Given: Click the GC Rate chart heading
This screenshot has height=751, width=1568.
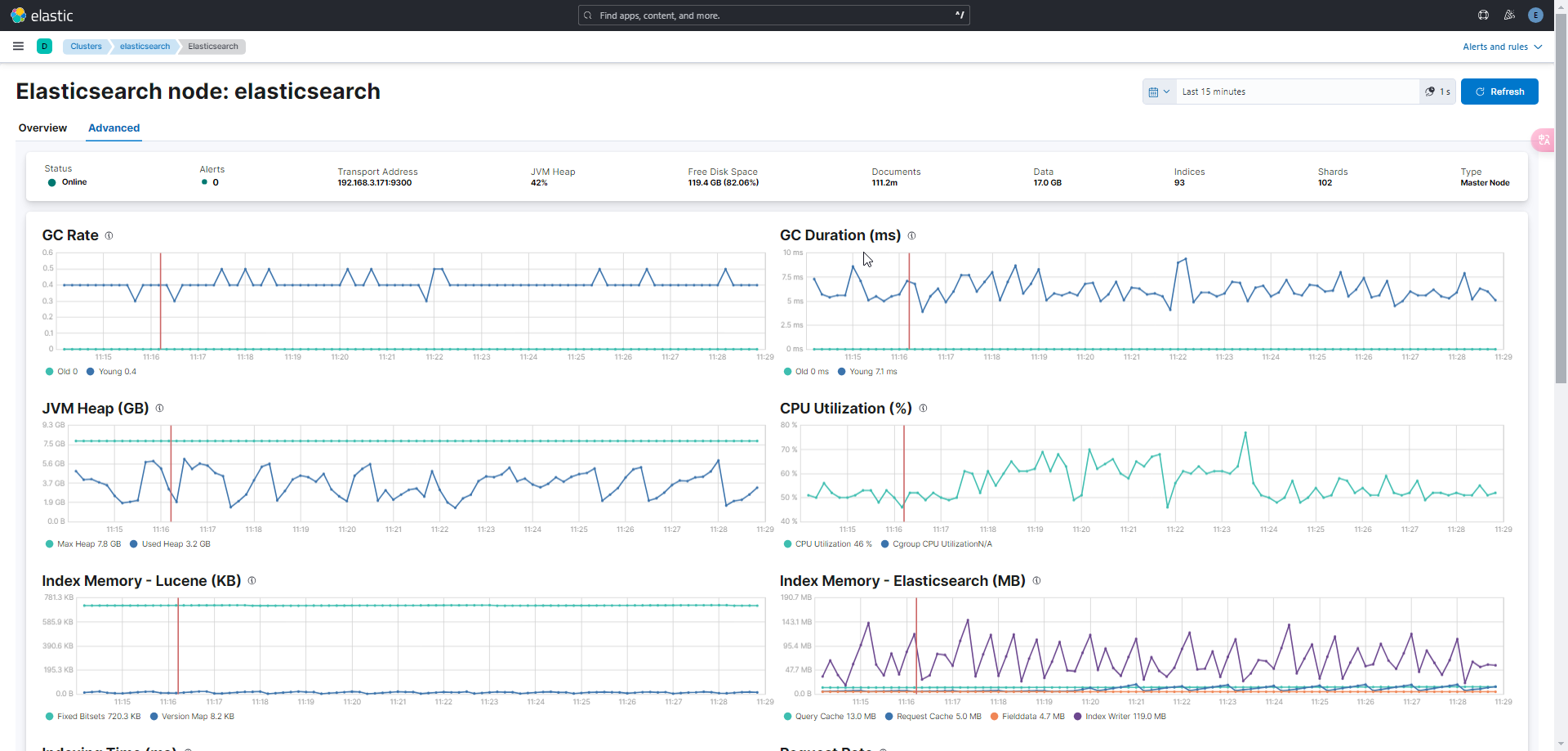Looking at the screenshot, I should point(70,235).
